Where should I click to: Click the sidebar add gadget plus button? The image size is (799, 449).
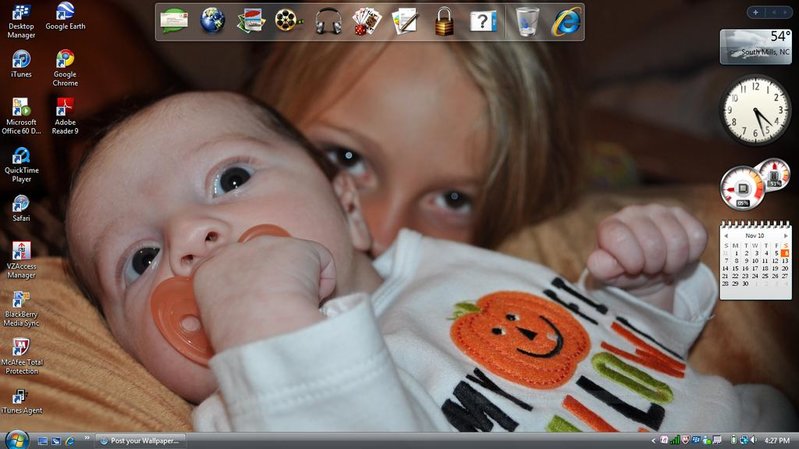click(756, 12)
